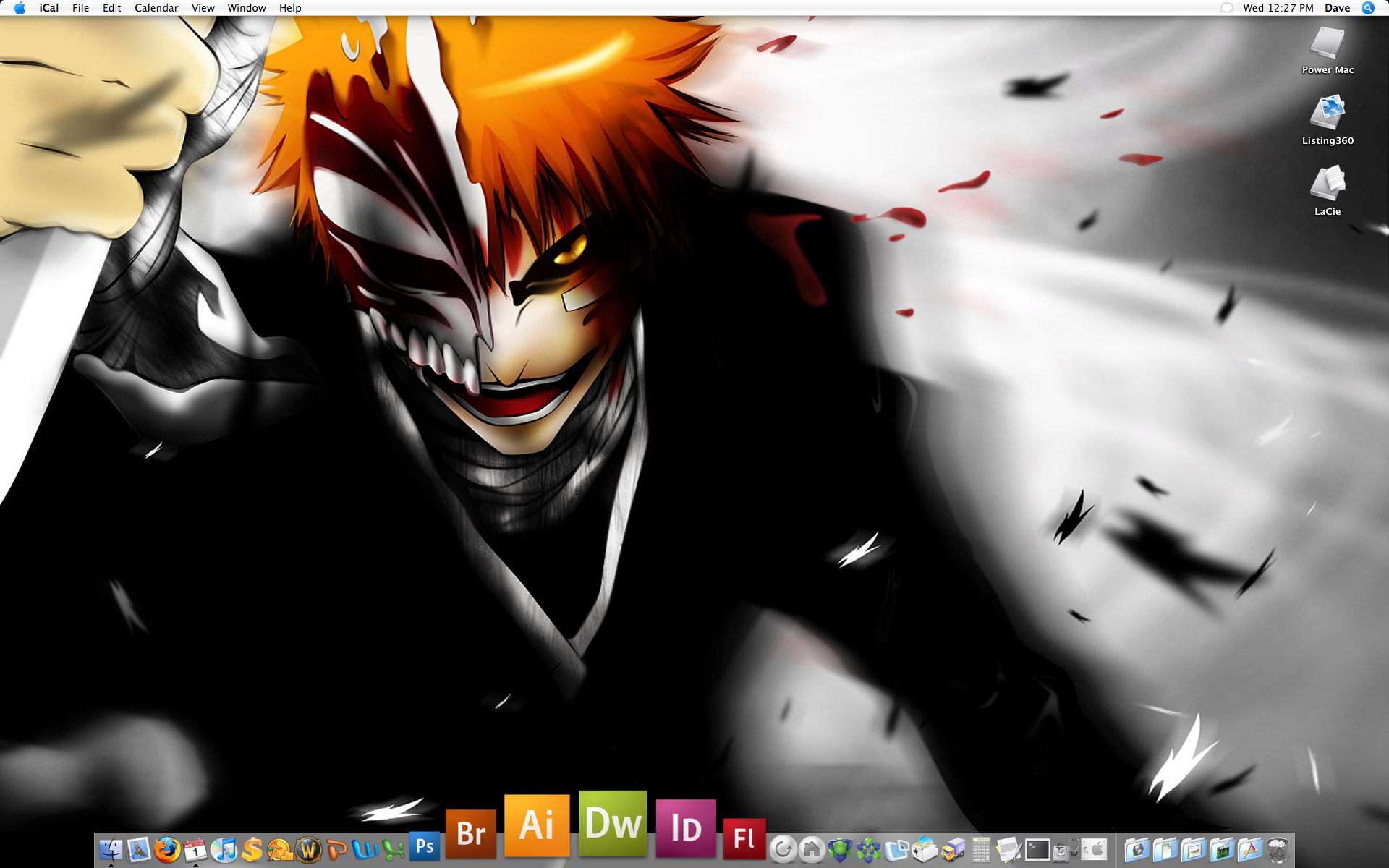Open the iCal application menu
The height and width of the screenshot is (868, 1389).
pos(49,8)
